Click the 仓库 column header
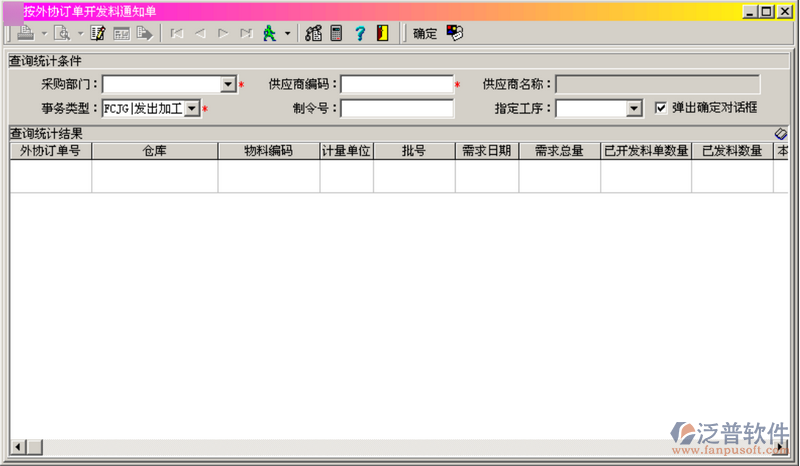 155,151
